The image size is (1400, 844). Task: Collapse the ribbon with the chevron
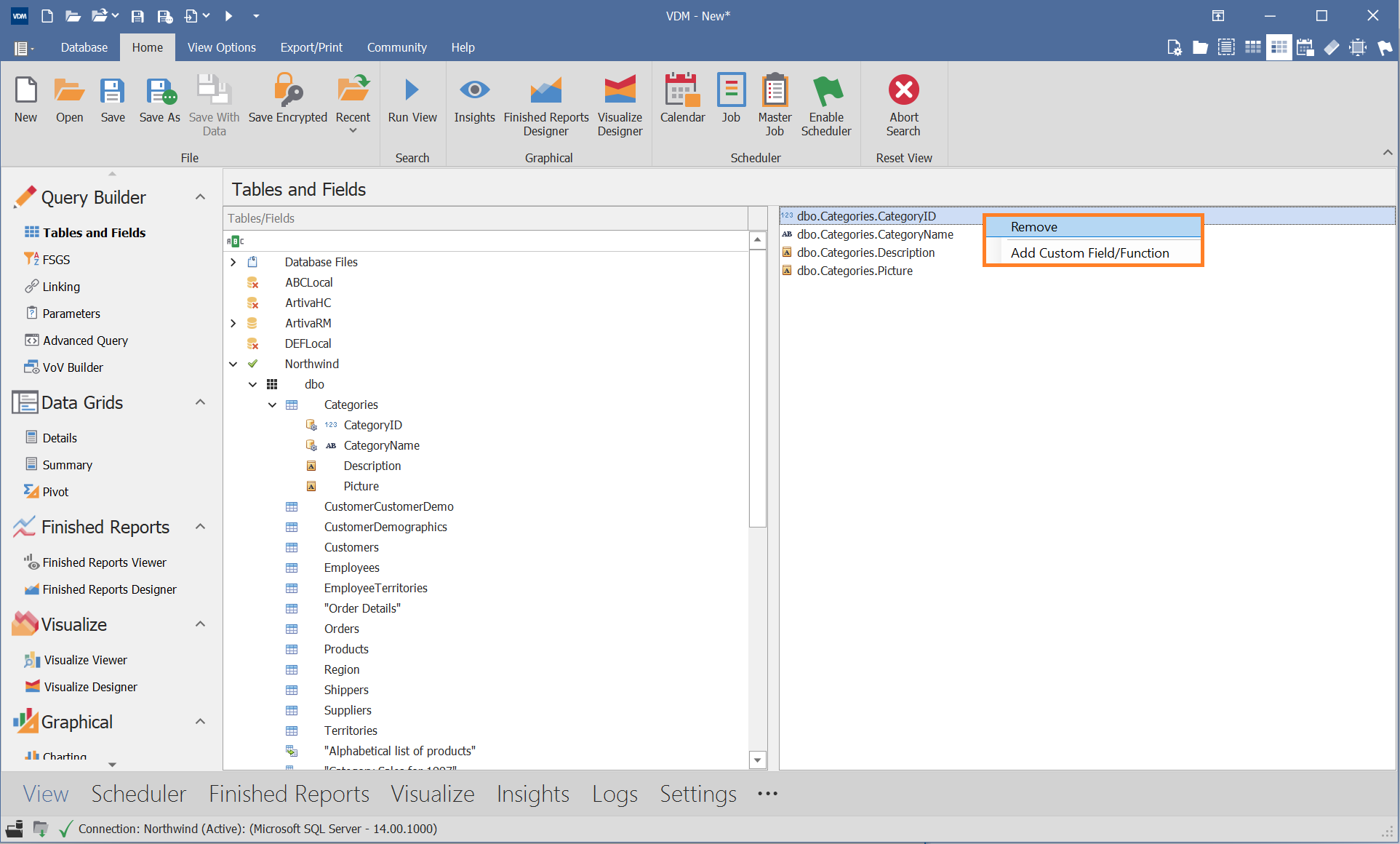point(1388,153)
